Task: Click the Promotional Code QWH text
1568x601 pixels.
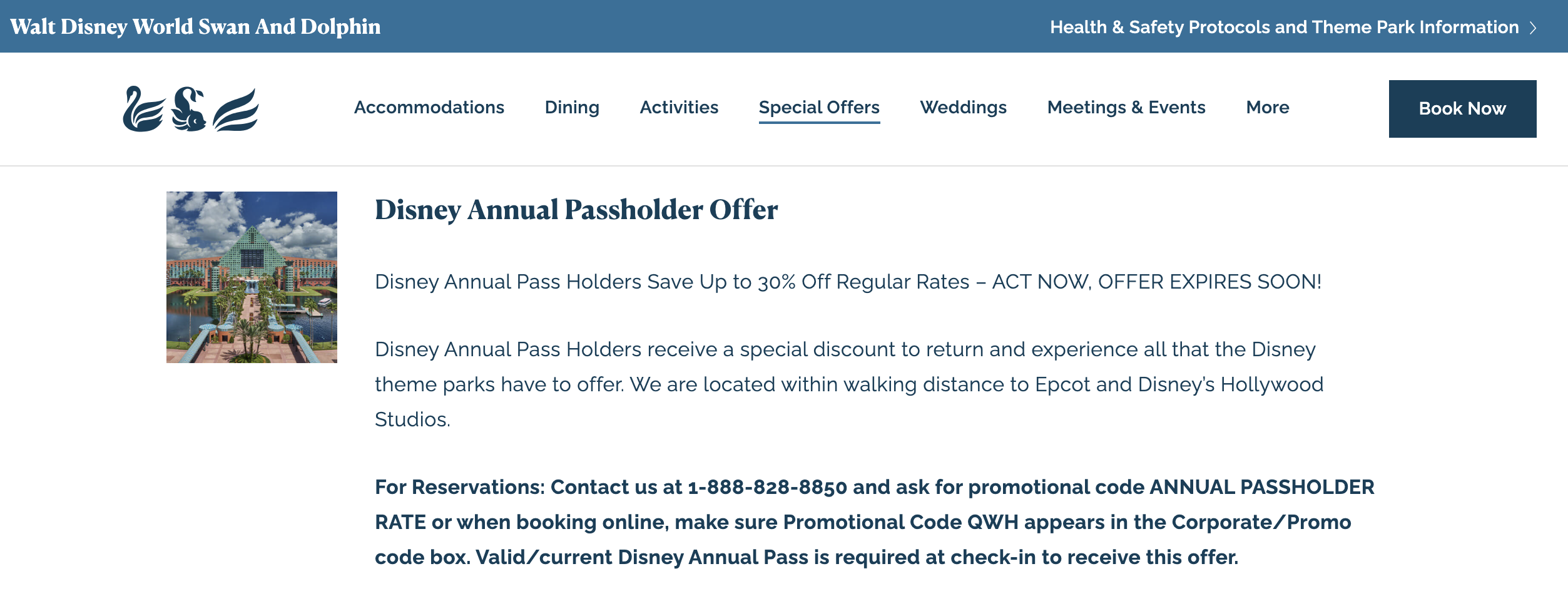Action: click(900, 522)
